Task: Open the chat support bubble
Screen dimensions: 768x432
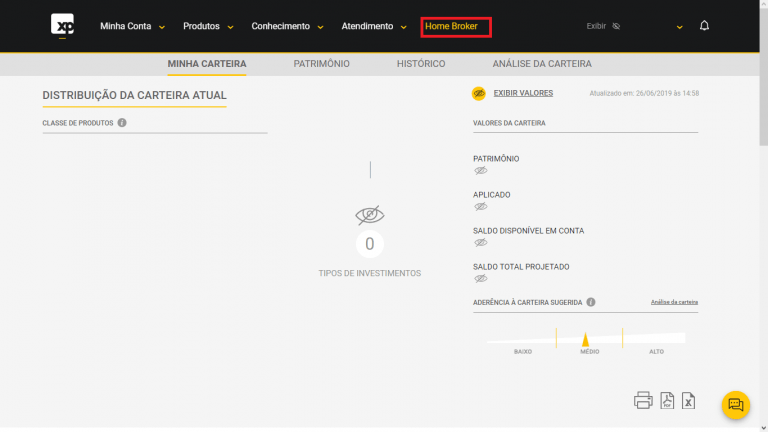Action: [x=736, y=405]
